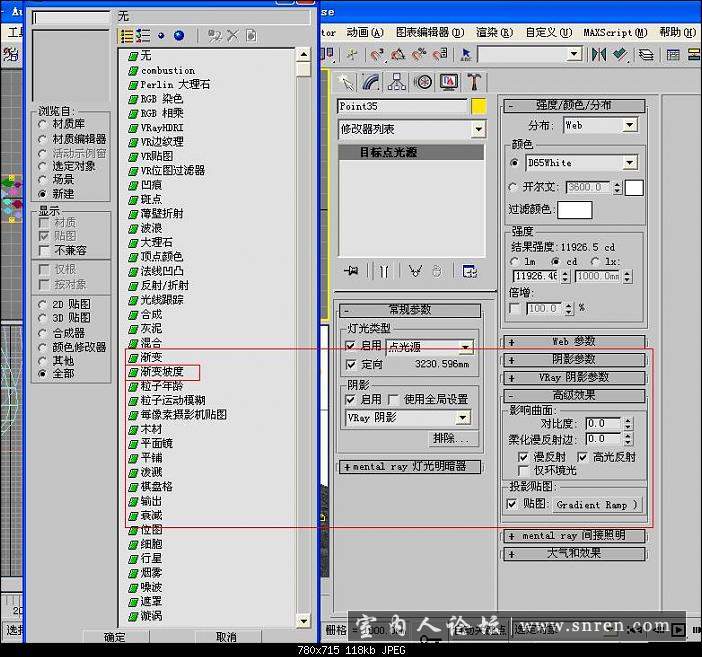Image resolution: width=702 pixels, height=657 pixels.
Task: Click 确定 button in map browser
Action: [116, 636]
